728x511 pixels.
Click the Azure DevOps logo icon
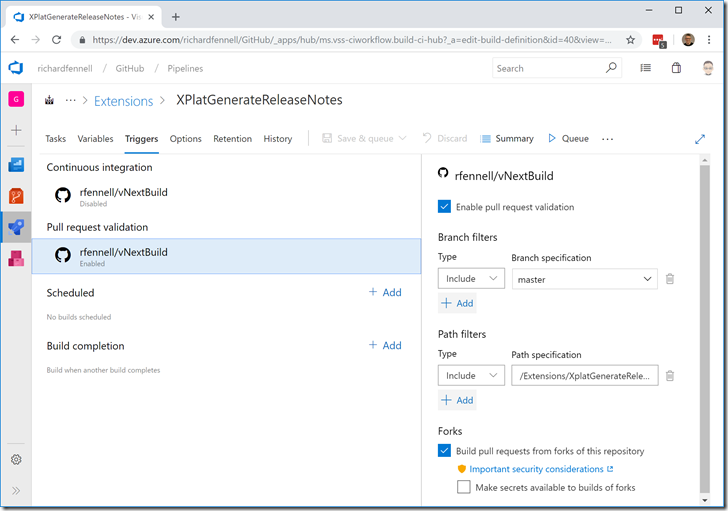pyautogui.click(x=16, y=68)
